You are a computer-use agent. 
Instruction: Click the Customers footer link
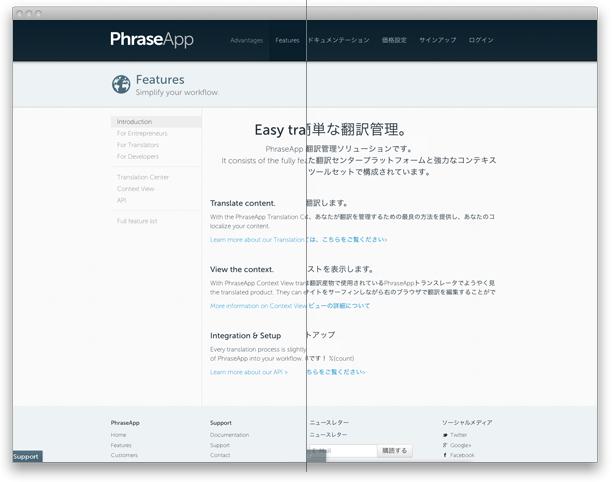coord(124,455)
